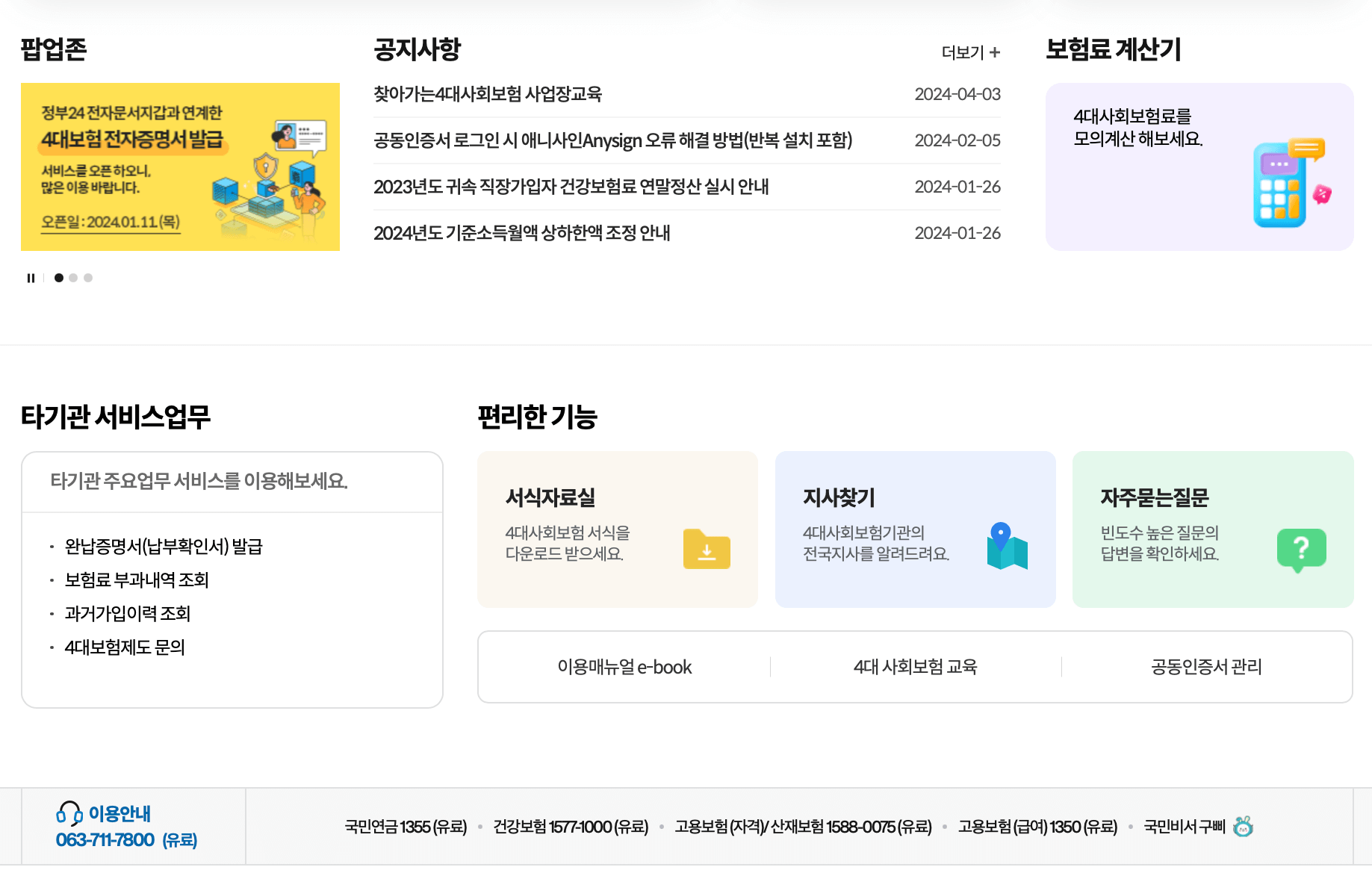Screen dimensions: 1372x870
Task: Click the 지사찾기 map pin icon
Action: pos(1007,546)
